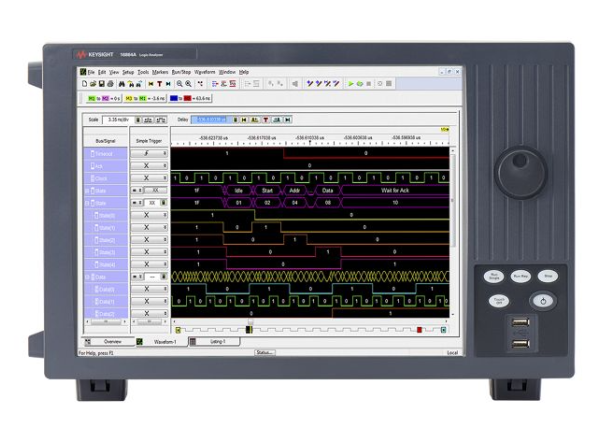Click the front-panel rotary knob

[x=521, y=172]
